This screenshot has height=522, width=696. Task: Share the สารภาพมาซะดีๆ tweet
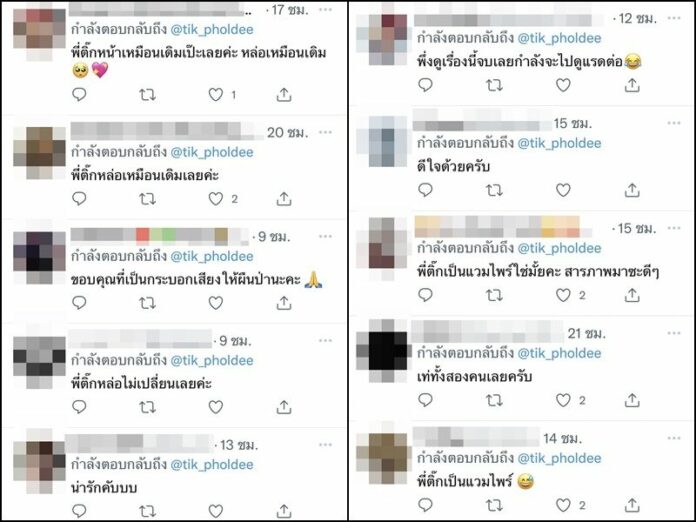pos(632,295)
